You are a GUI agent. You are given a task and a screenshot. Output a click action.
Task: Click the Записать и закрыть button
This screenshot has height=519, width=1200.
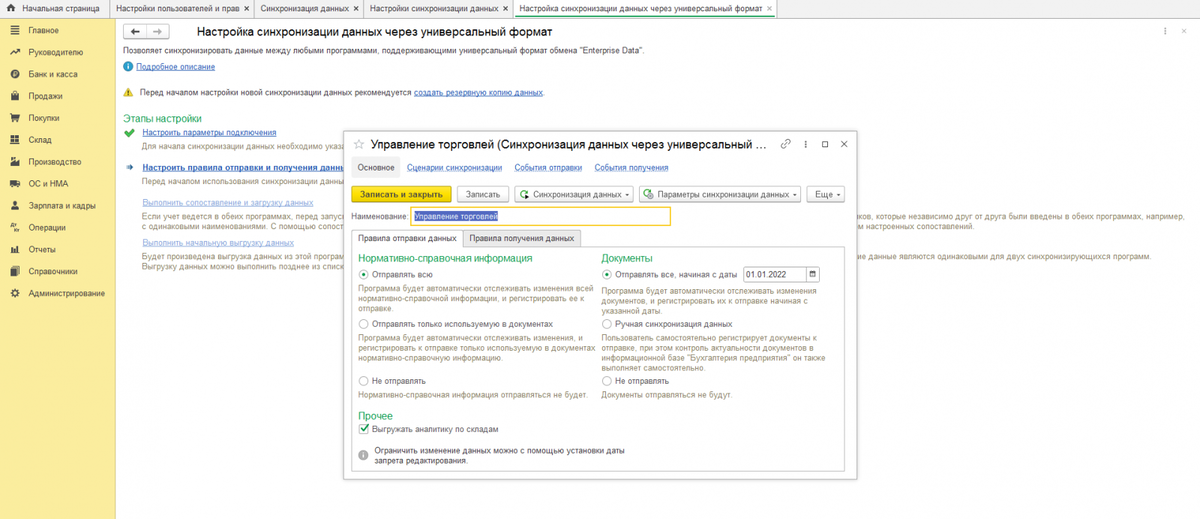tap(402, 194)
